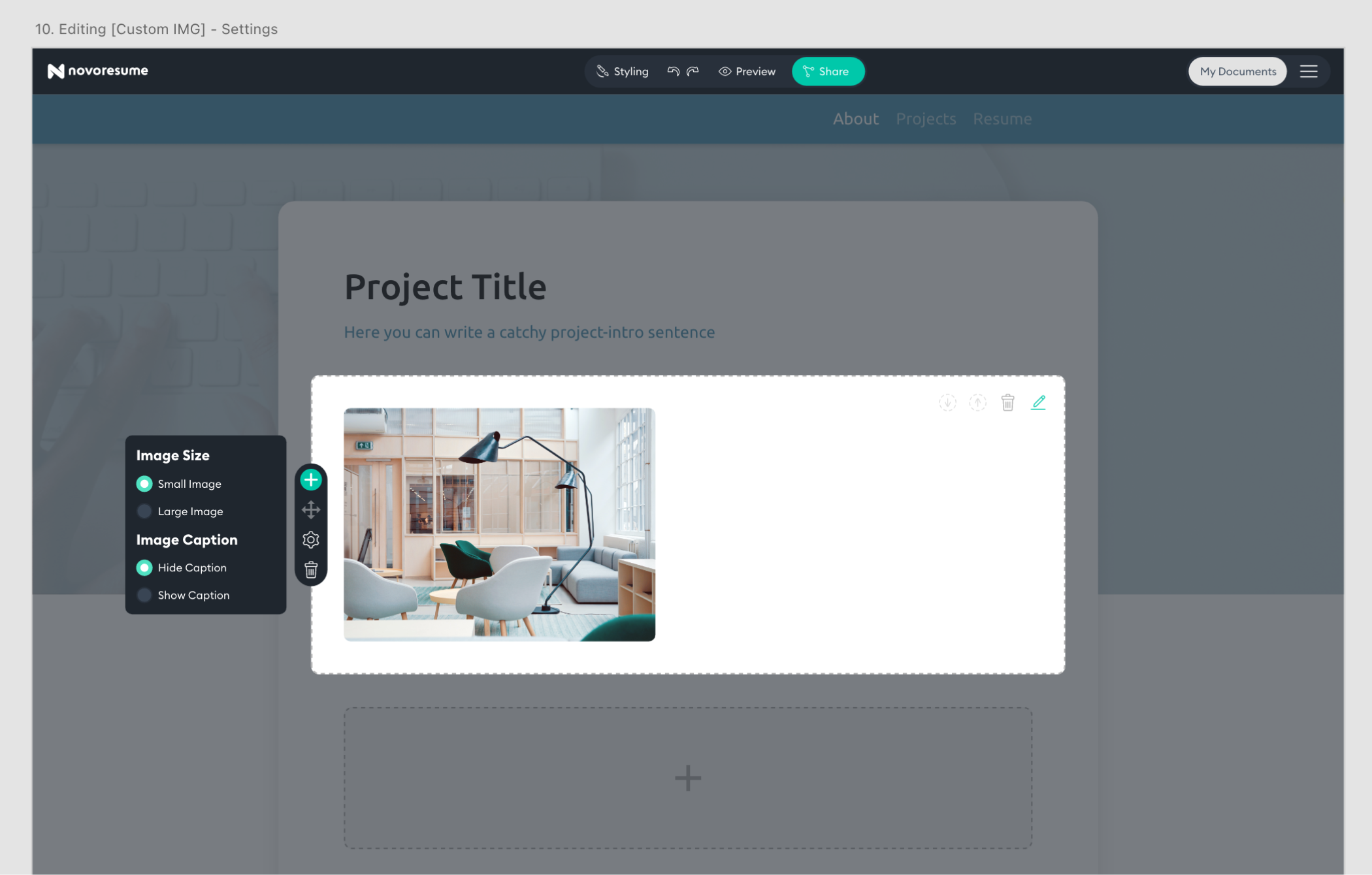1372x875 pixels.
Task: Switch to the Projects tab
Action: [x=926, y=119]
